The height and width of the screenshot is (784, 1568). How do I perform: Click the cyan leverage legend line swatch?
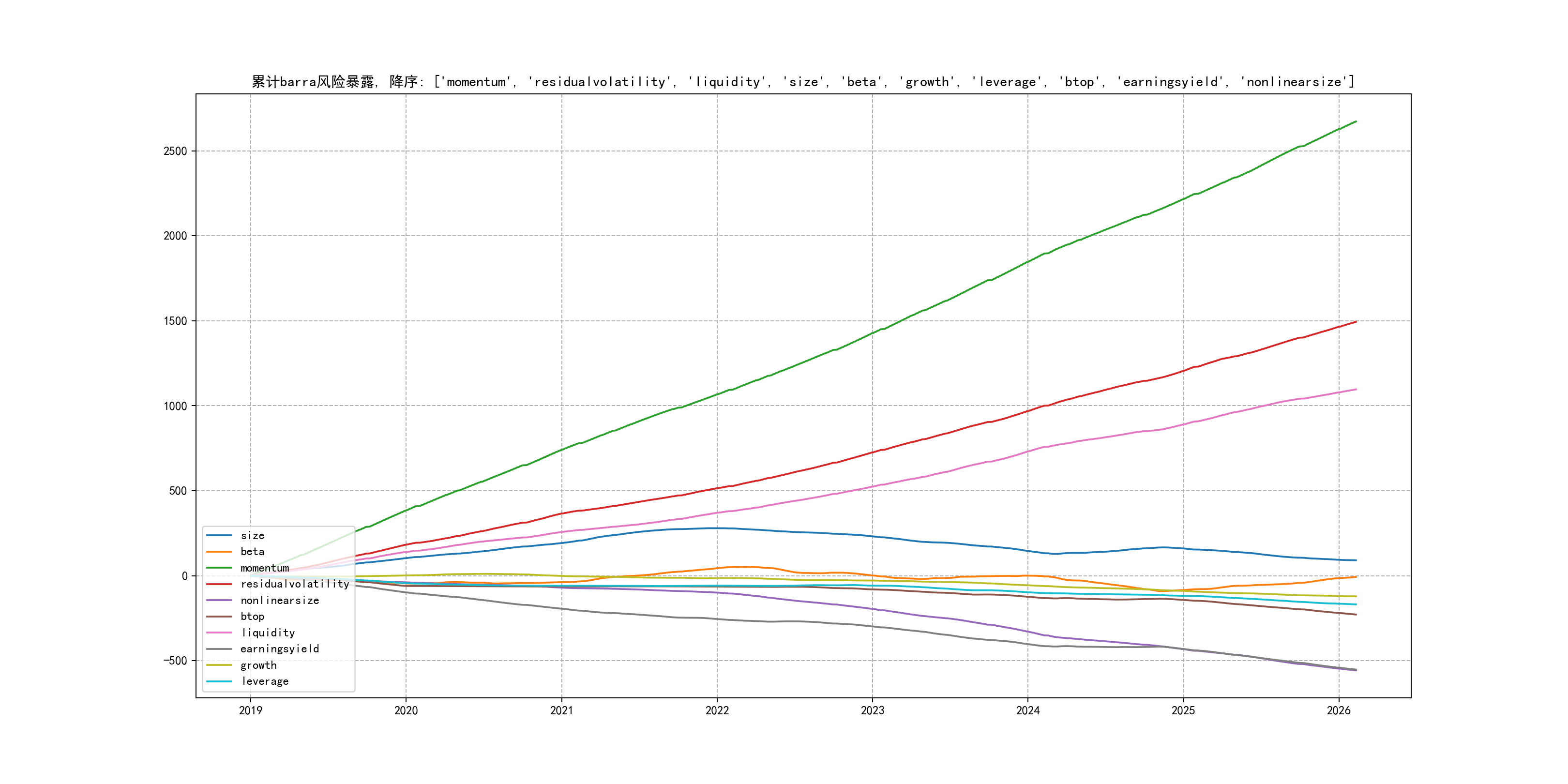click(219, 681)
